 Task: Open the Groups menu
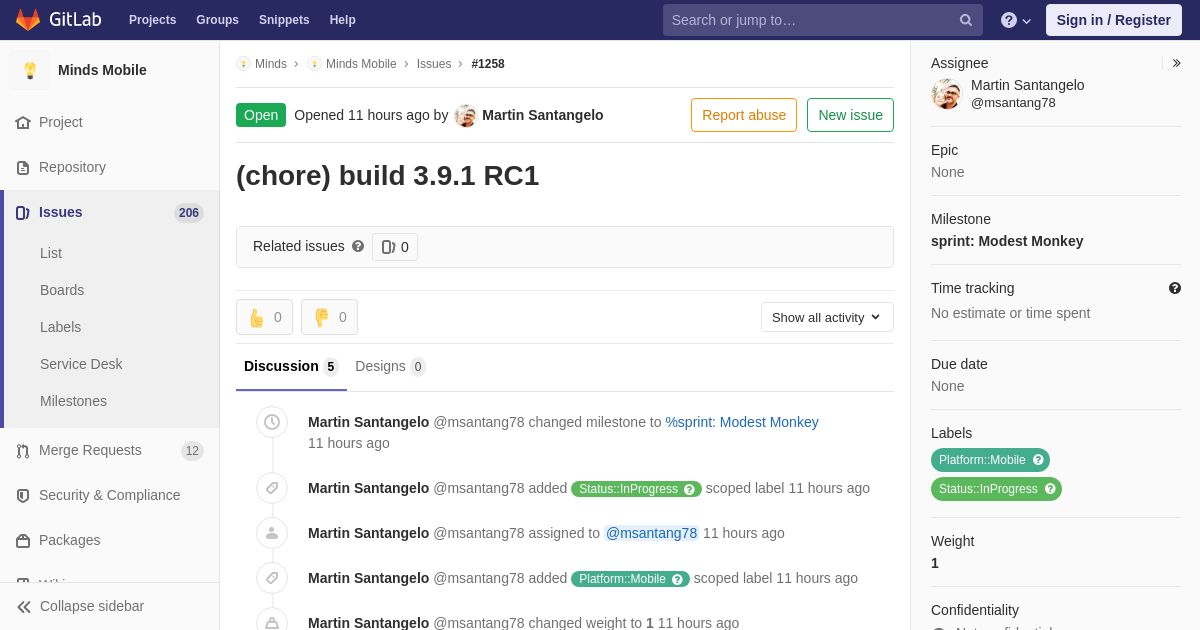(x=217, y=20)
